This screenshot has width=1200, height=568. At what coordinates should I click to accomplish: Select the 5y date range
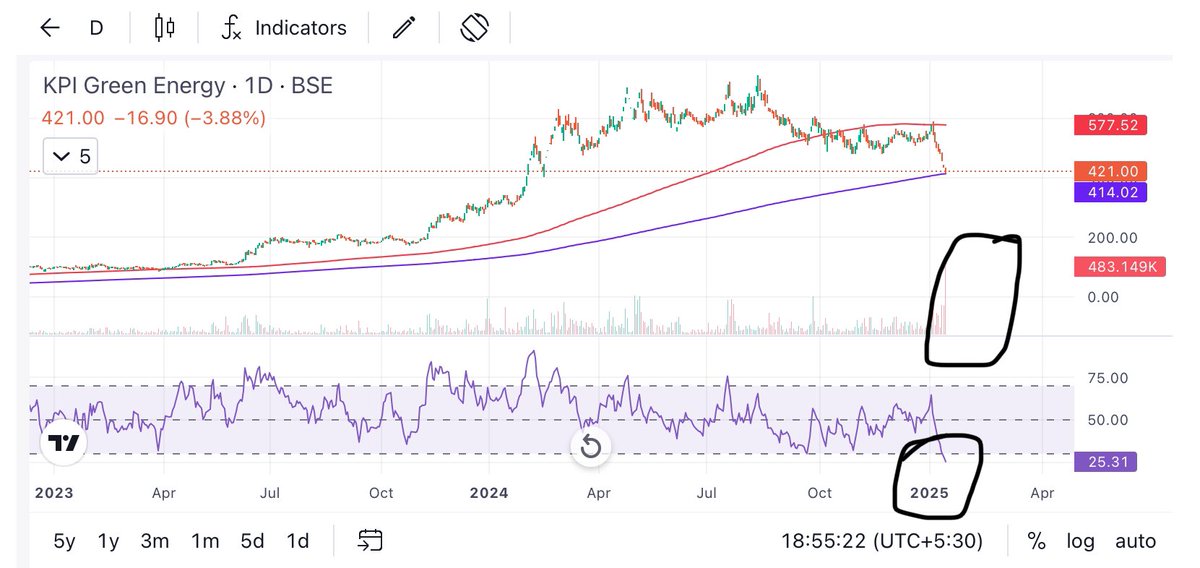64,541
